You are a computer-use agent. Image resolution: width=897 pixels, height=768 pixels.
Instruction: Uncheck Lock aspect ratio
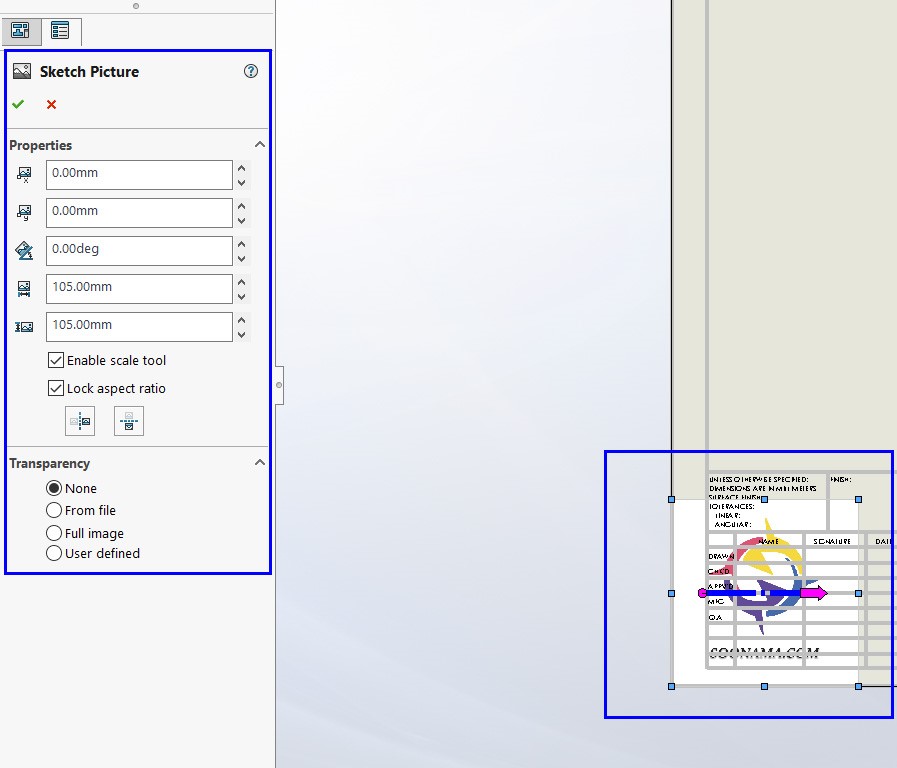coord(55,388)
